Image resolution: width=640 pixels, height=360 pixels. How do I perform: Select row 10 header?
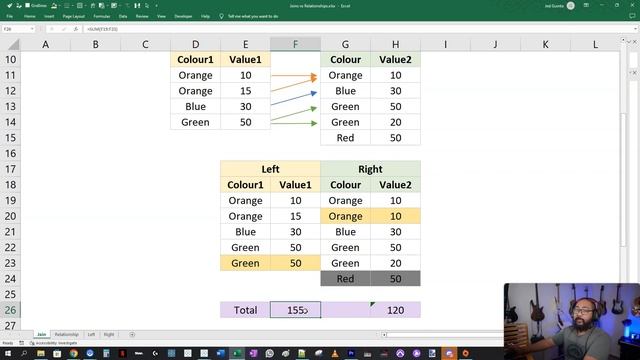pos(10,60)
